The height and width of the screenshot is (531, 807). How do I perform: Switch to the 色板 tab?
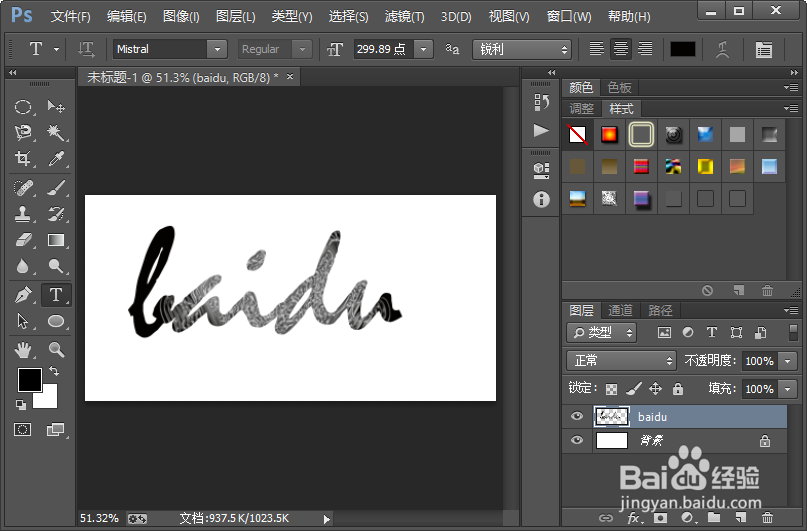(619, 87)
